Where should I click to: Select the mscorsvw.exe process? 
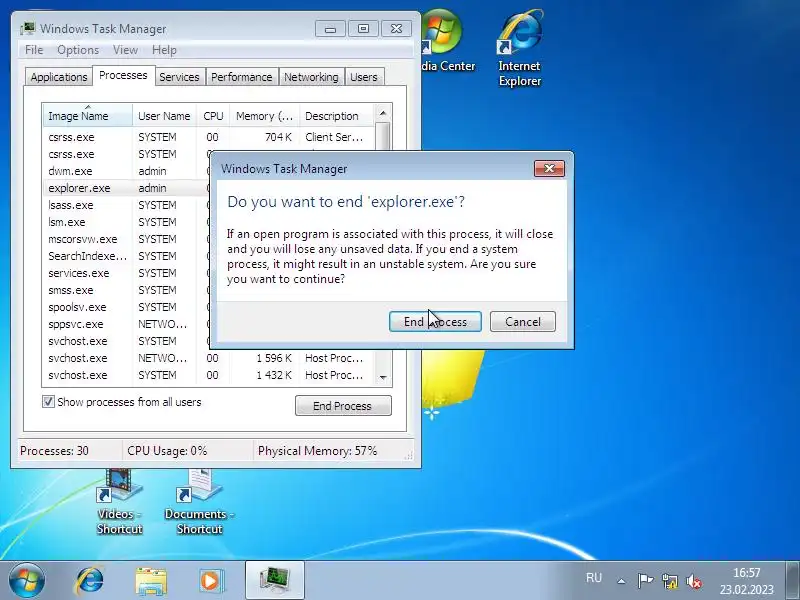(127, 239)
